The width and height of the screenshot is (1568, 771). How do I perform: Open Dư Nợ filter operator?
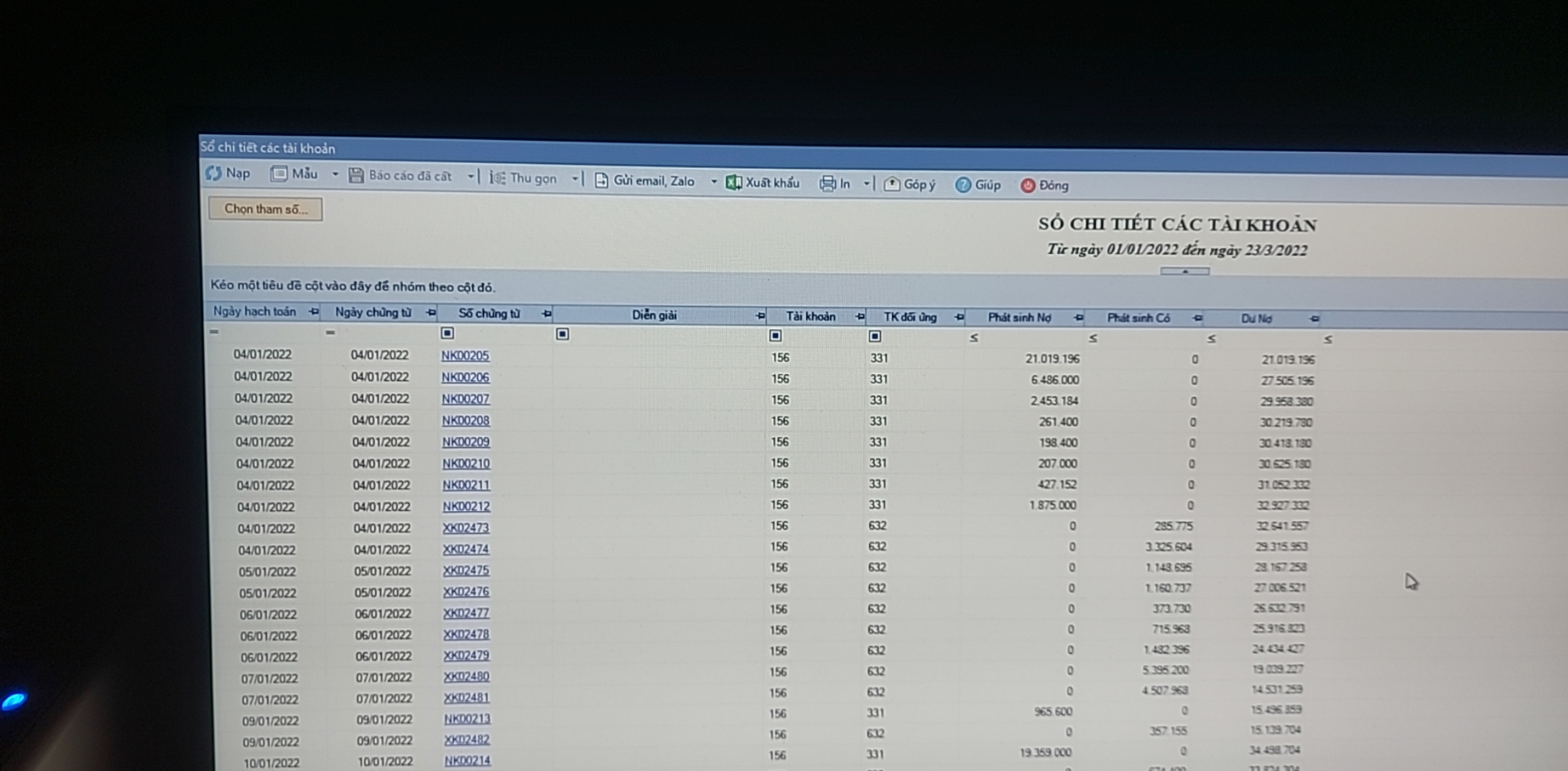pyautogui.click(x=1211, y=339)
